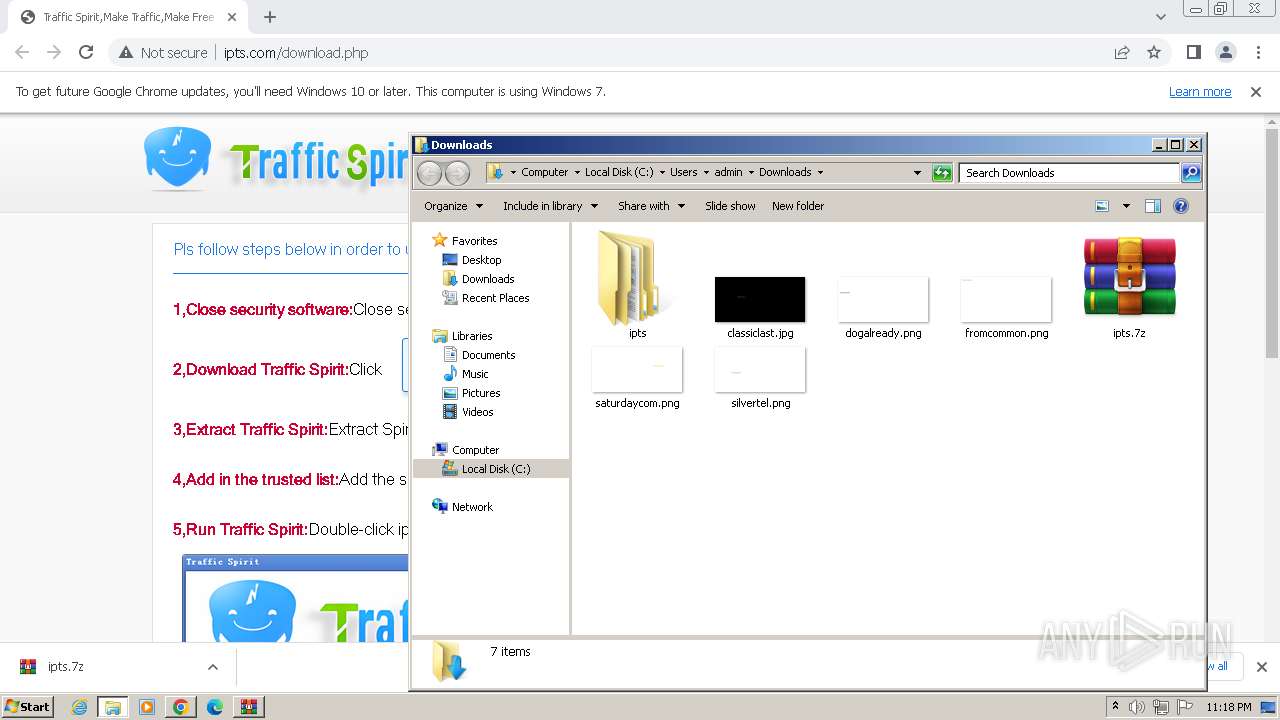Select silvertel.png file
Screen dimensions: 1280x720
pos(760,377)
